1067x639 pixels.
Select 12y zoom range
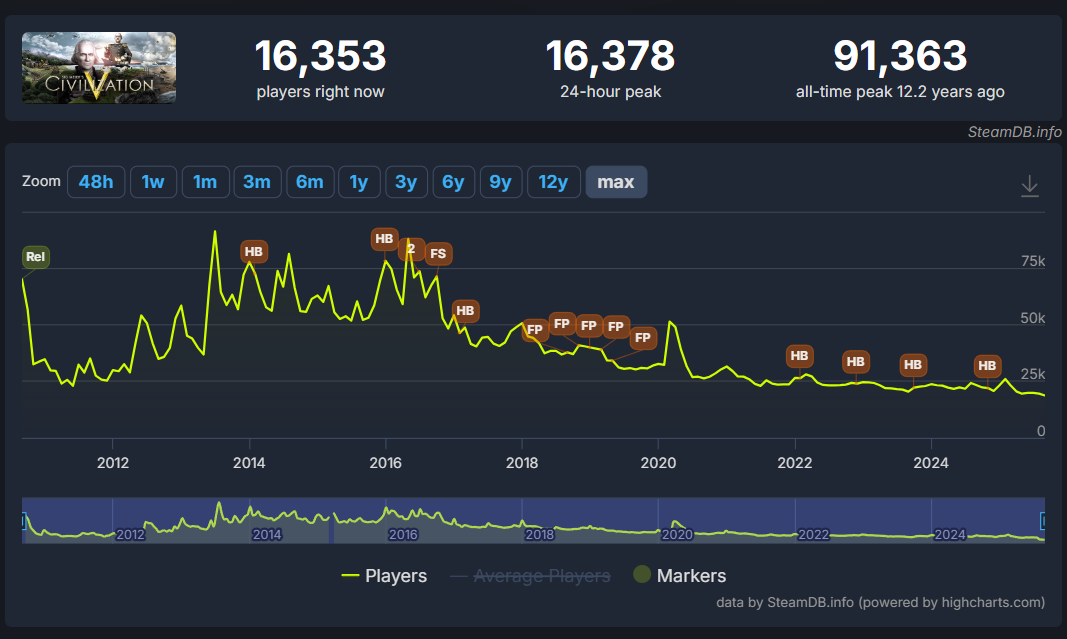553,182
